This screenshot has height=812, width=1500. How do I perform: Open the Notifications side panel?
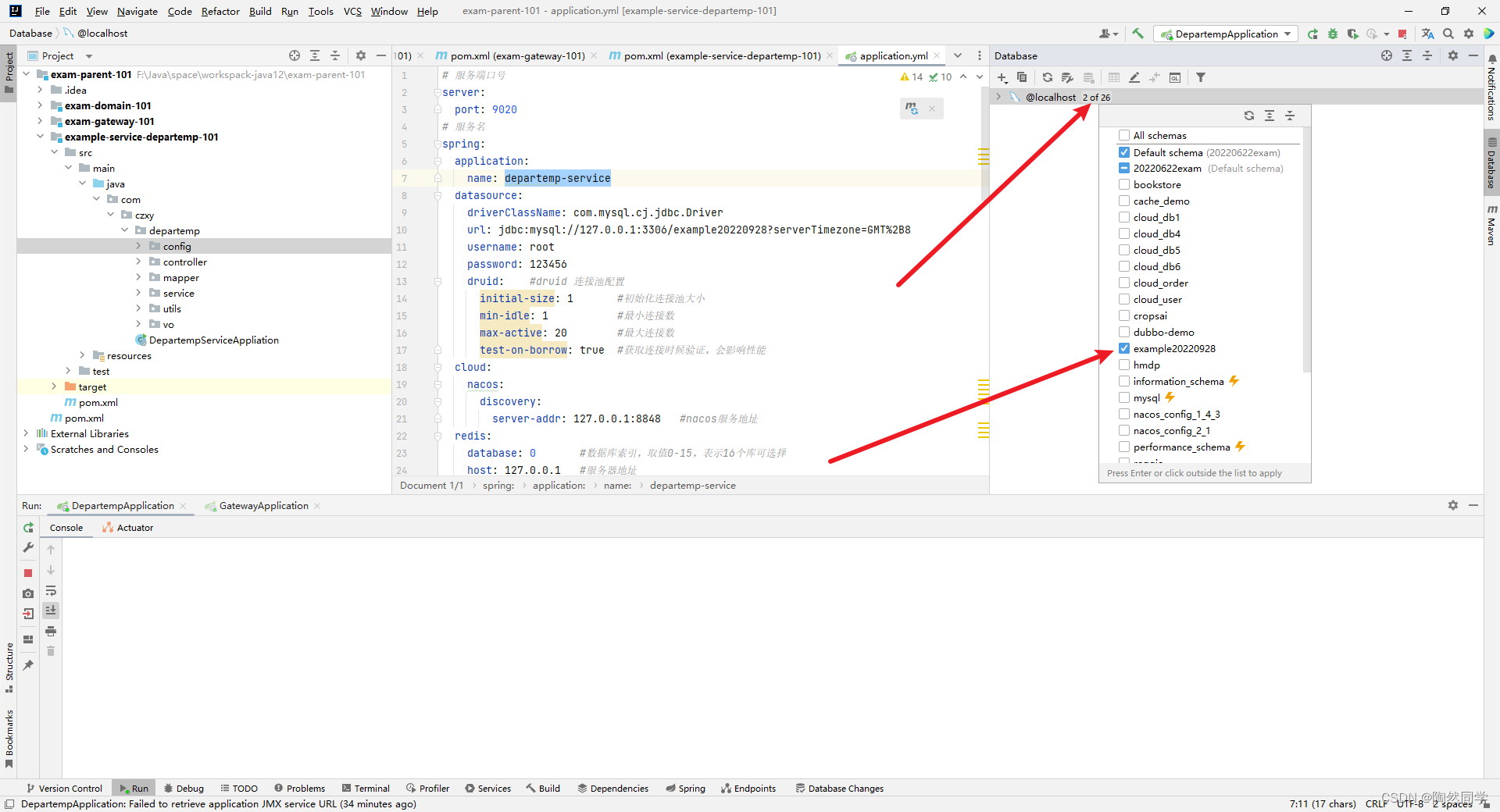[1491, 87]
